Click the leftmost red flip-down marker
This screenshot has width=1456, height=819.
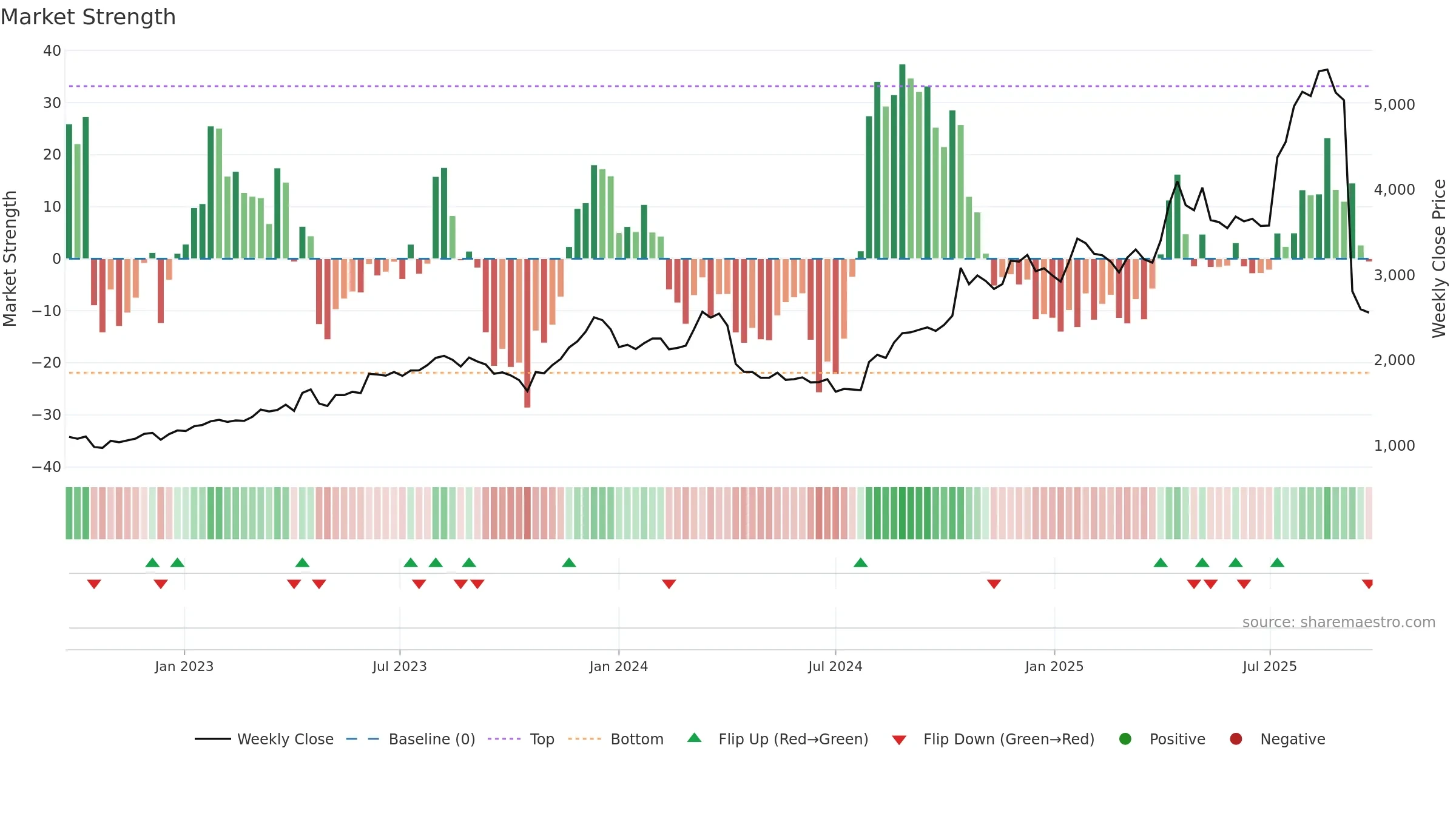coord(94,584)
